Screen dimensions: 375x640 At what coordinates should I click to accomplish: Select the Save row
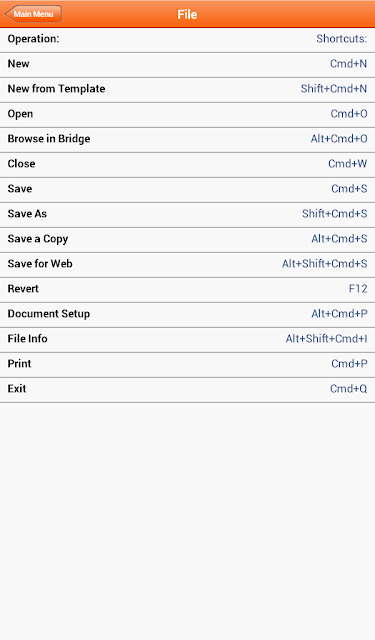click(187, 189)
